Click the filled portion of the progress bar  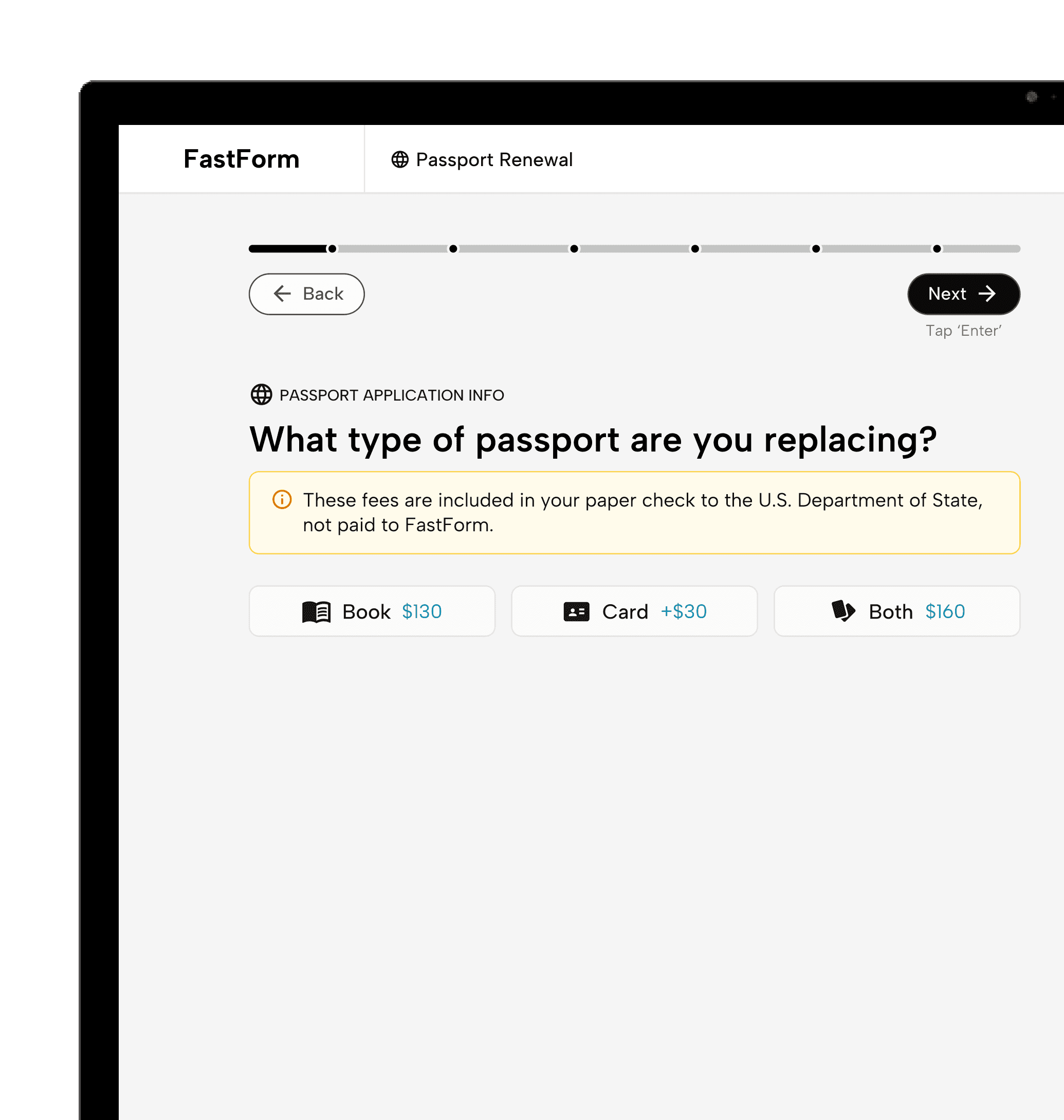coord(289,248)
